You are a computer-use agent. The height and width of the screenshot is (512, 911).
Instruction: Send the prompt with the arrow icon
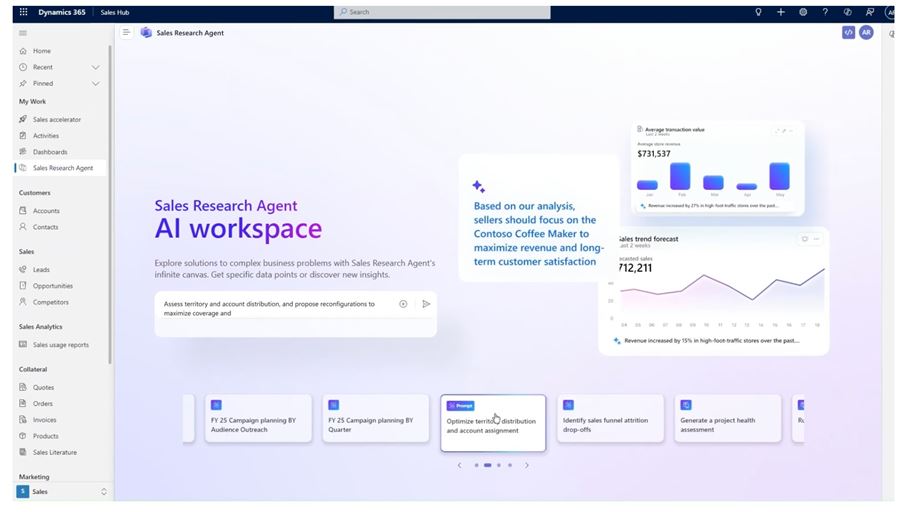426,304
